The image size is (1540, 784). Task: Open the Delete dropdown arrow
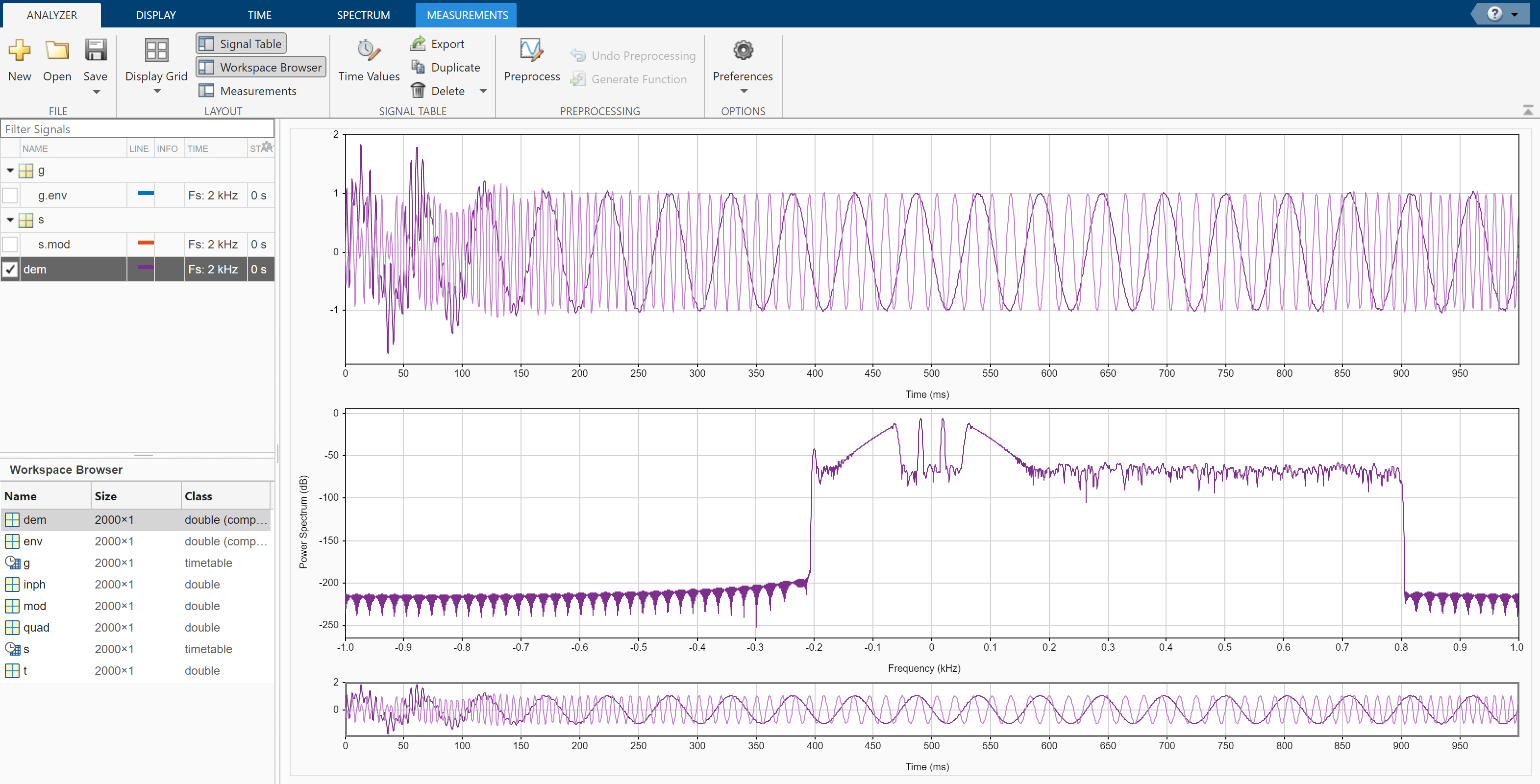tap(483, 91)
